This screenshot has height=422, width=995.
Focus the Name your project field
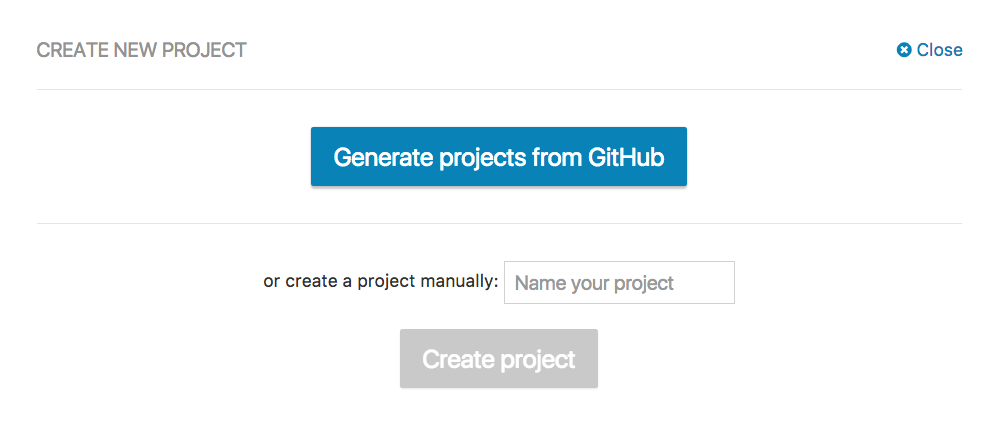(x=619, y=282)
